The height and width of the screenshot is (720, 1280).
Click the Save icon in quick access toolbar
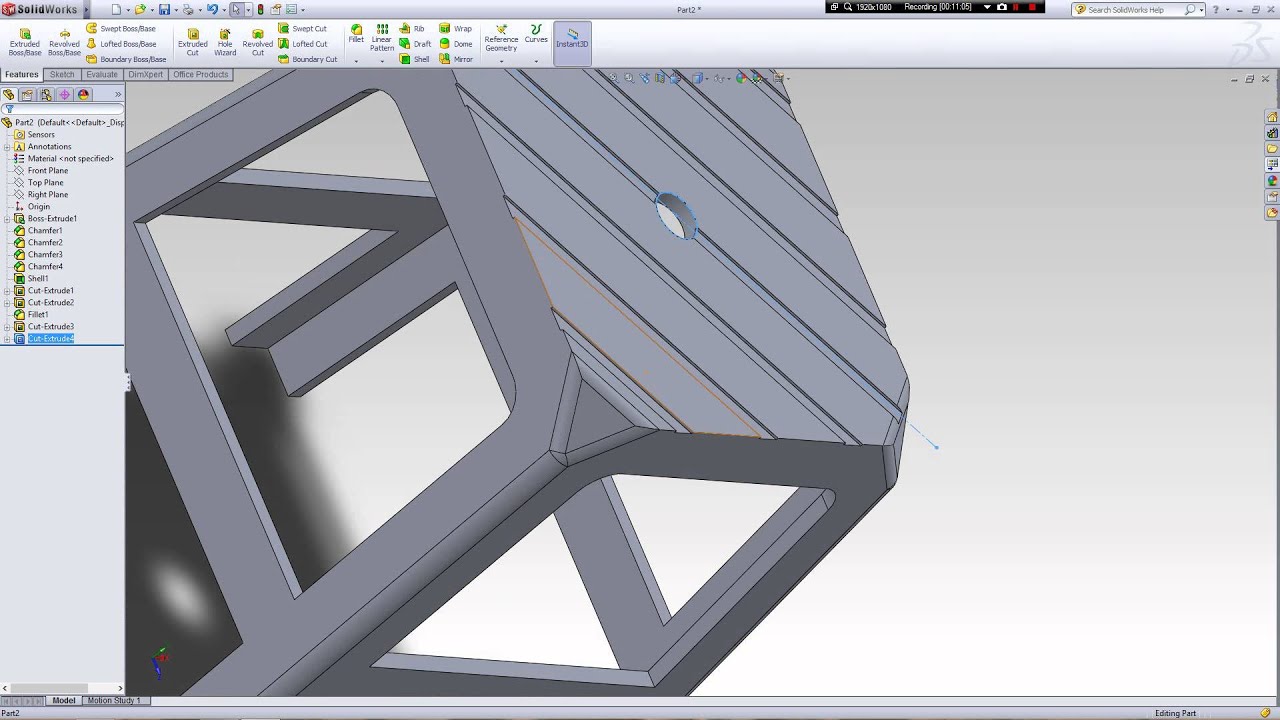tap(164, 9)
